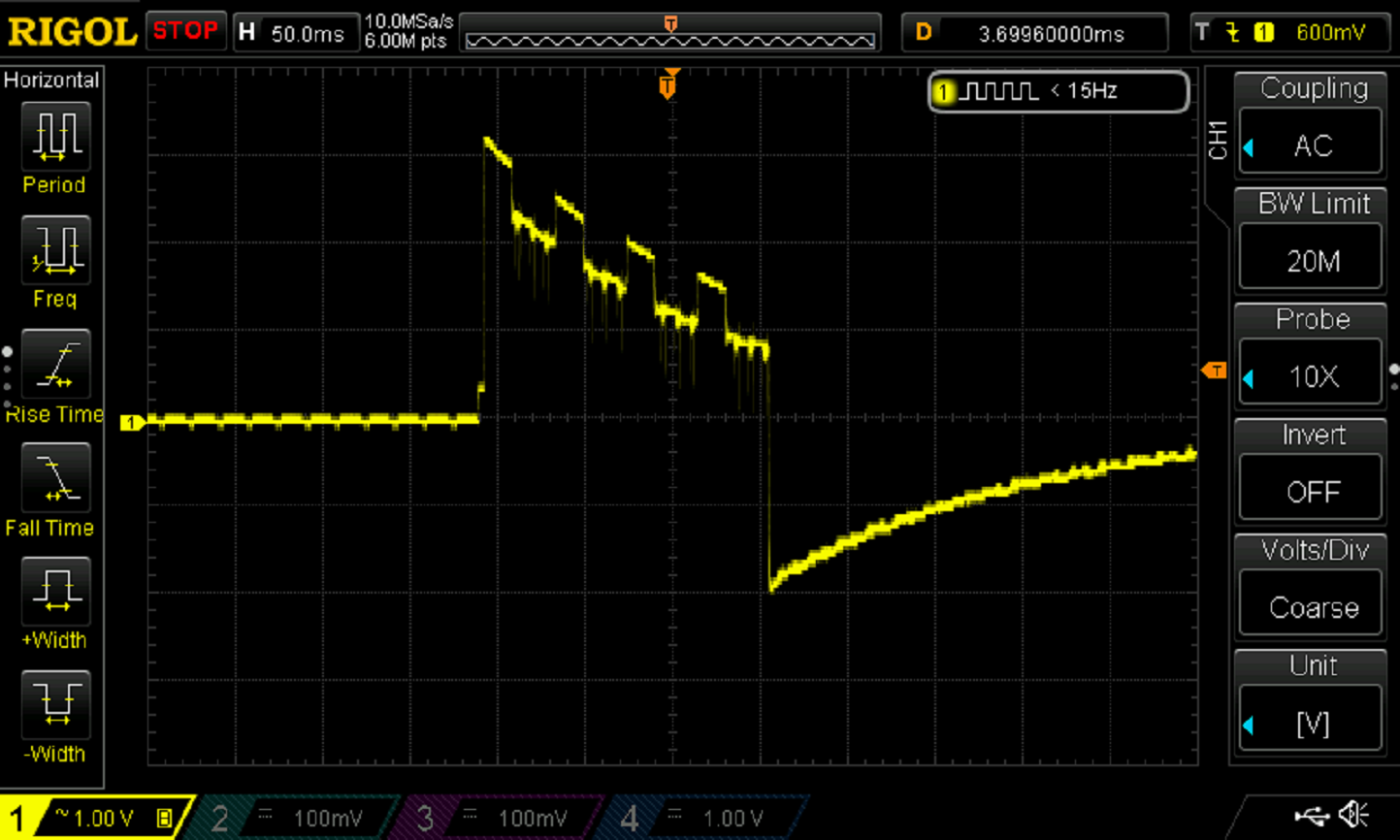
Task: Select the Fall Time measurement icon
Action: tap(55, 478)
